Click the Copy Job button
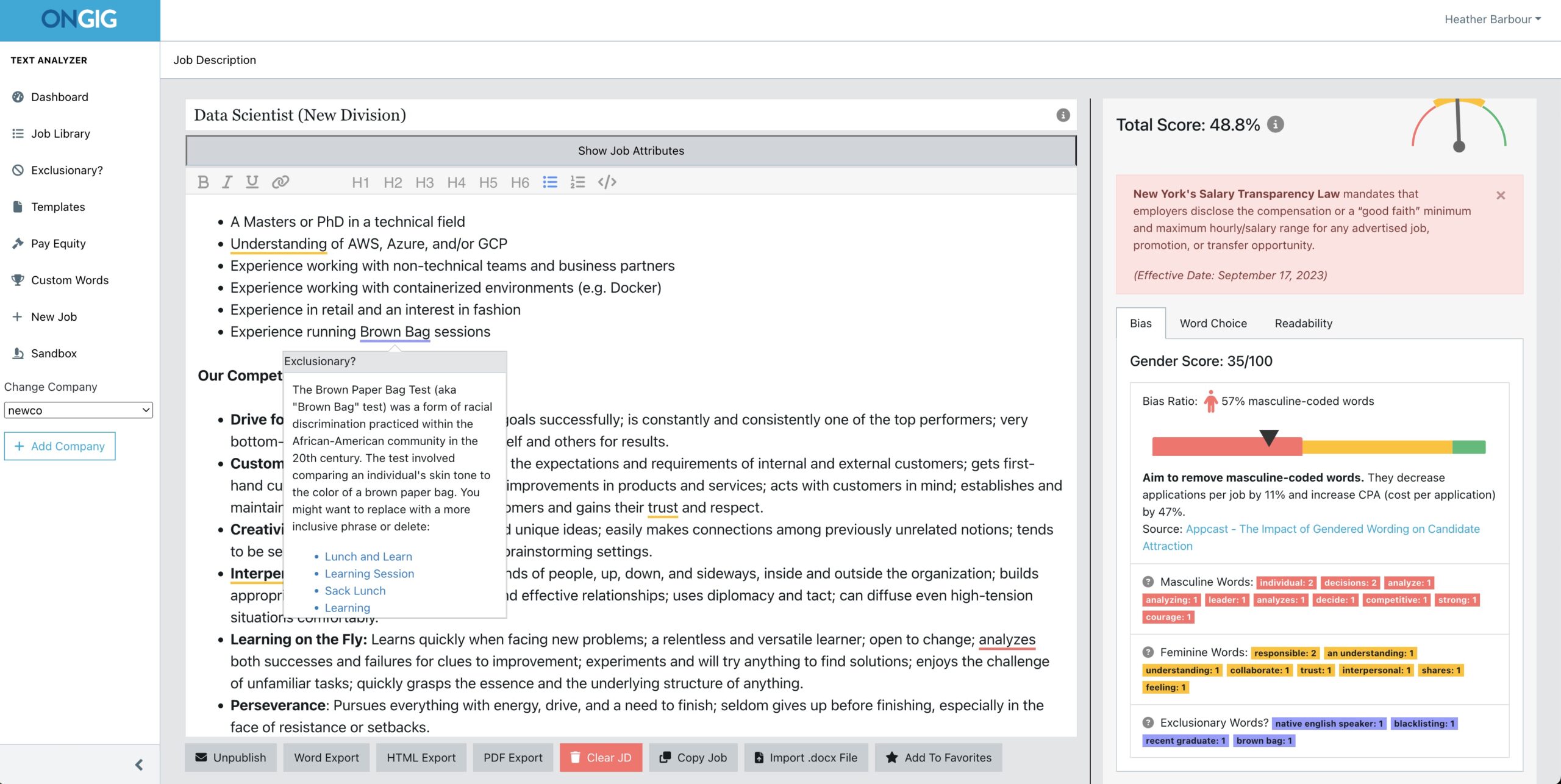Image resolution: width=1561 pixels, height=784 pixels. click(x=693, y=757)
